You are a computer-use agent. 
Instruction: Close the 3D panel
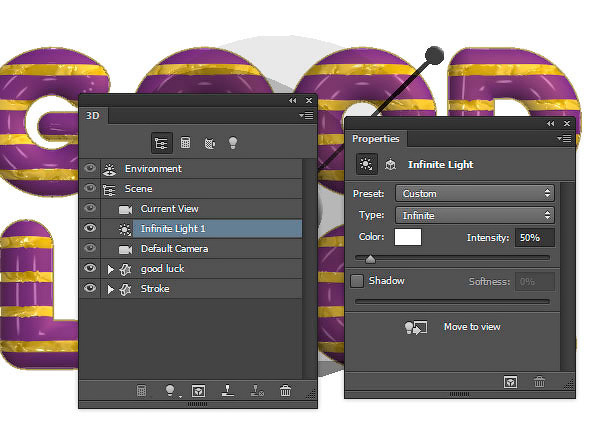309,101
